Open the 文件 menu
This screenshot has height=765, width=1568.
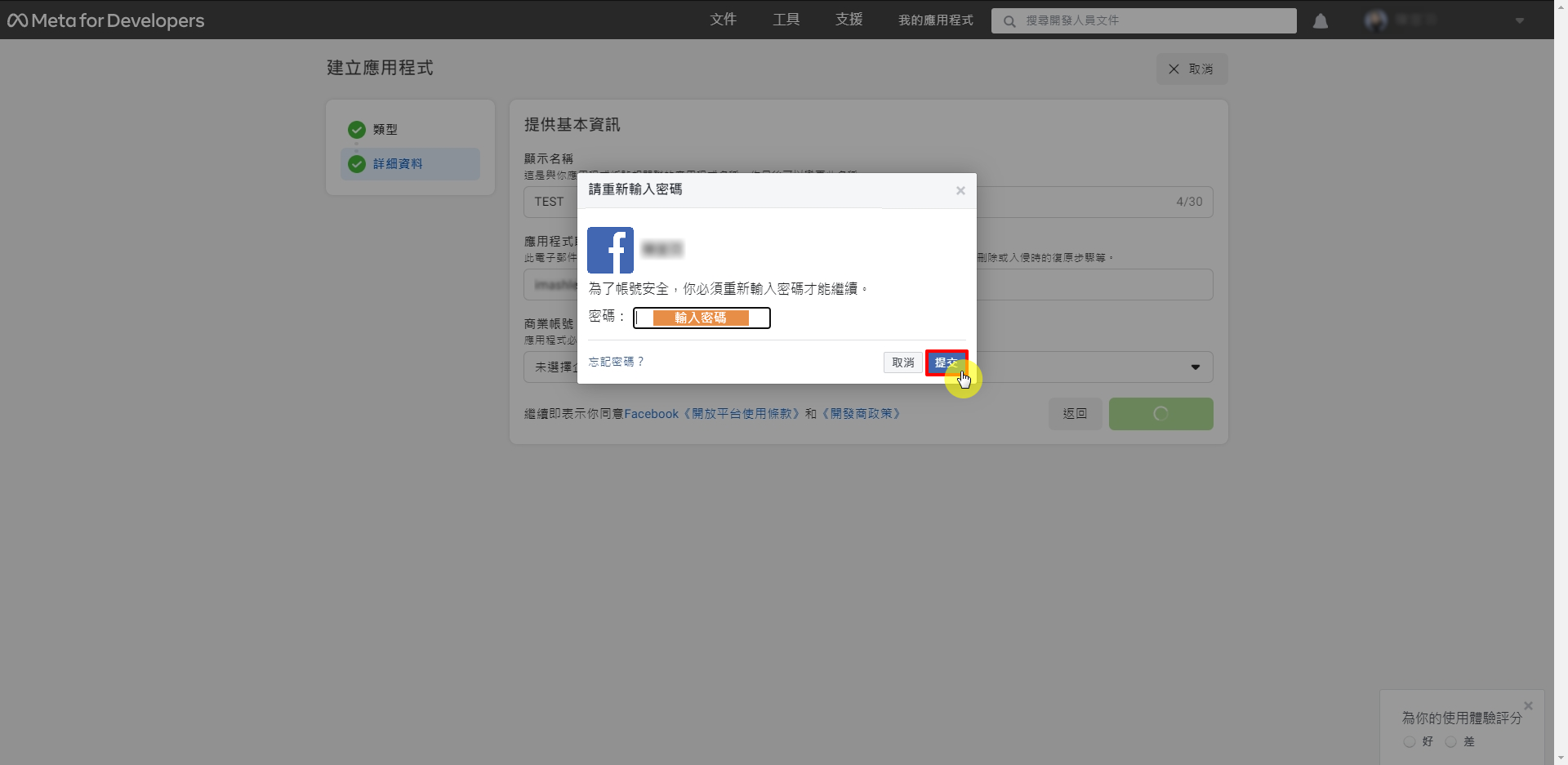[723, 20]
